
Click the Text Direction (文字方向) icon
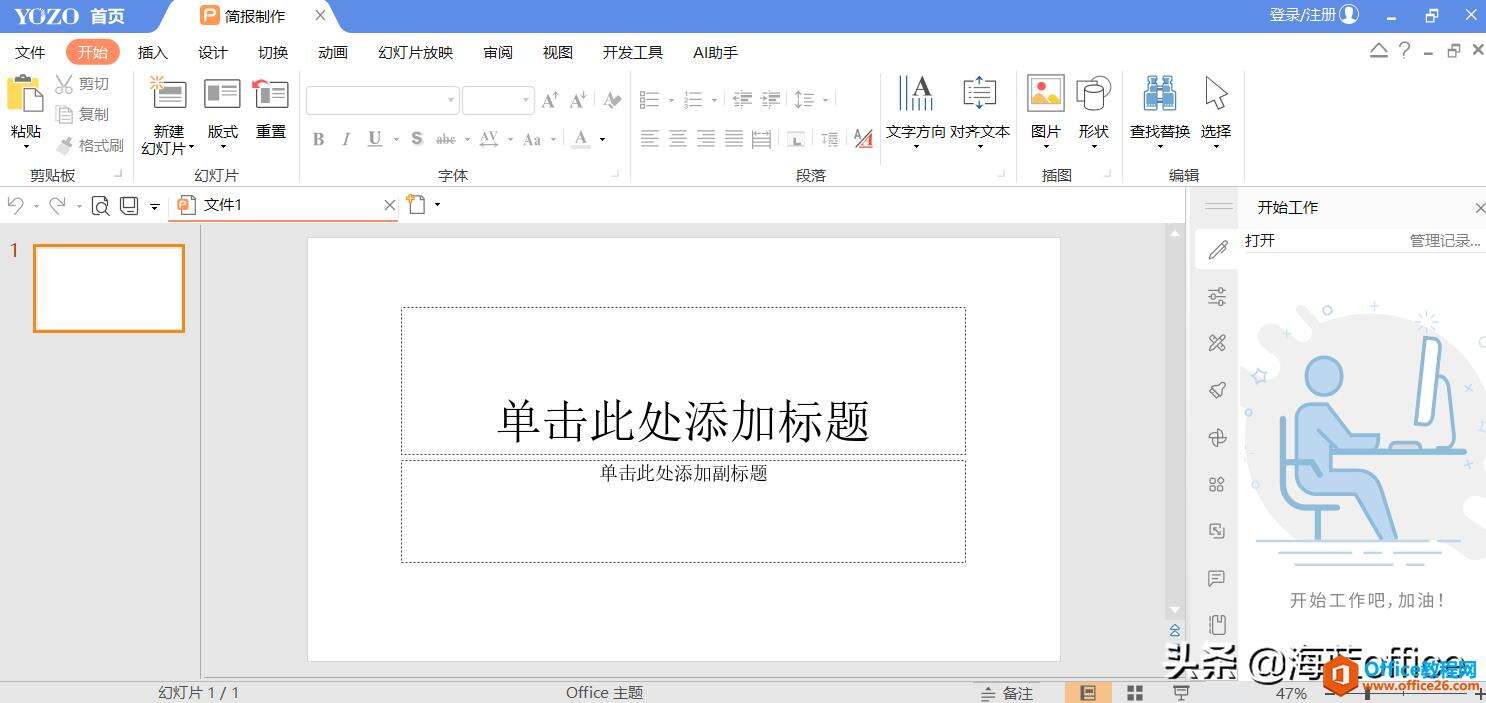click(915, 93)
